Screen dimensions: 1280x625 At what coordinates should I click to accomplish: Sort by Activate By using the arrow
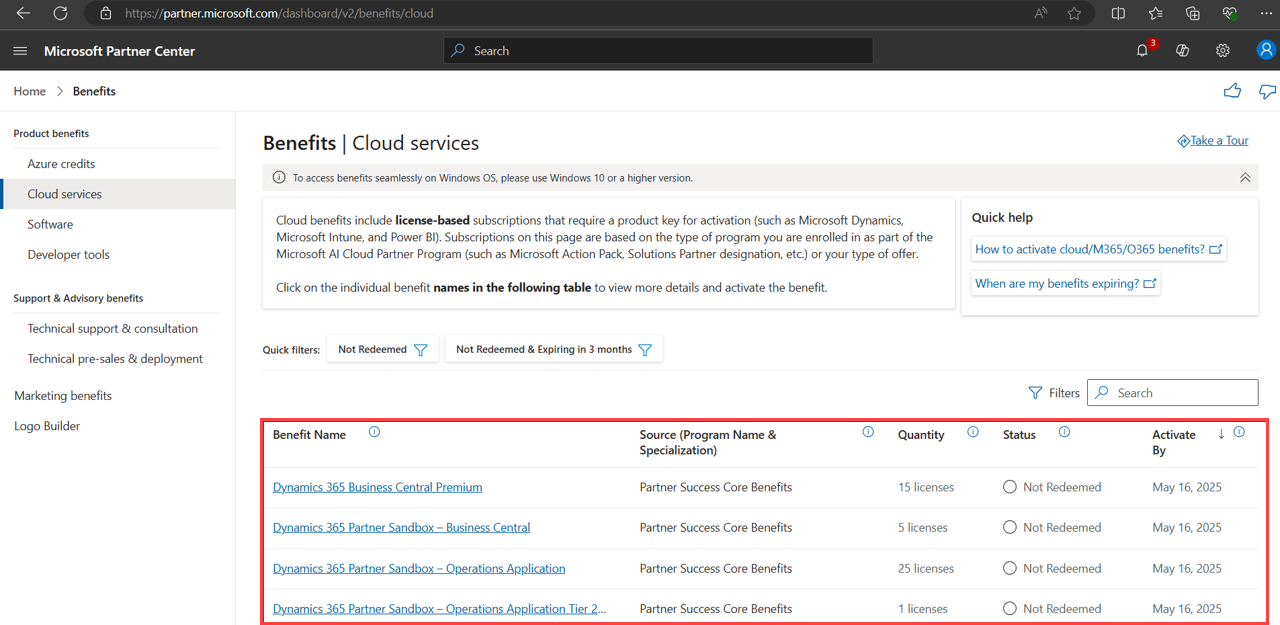pos(1221,434)
